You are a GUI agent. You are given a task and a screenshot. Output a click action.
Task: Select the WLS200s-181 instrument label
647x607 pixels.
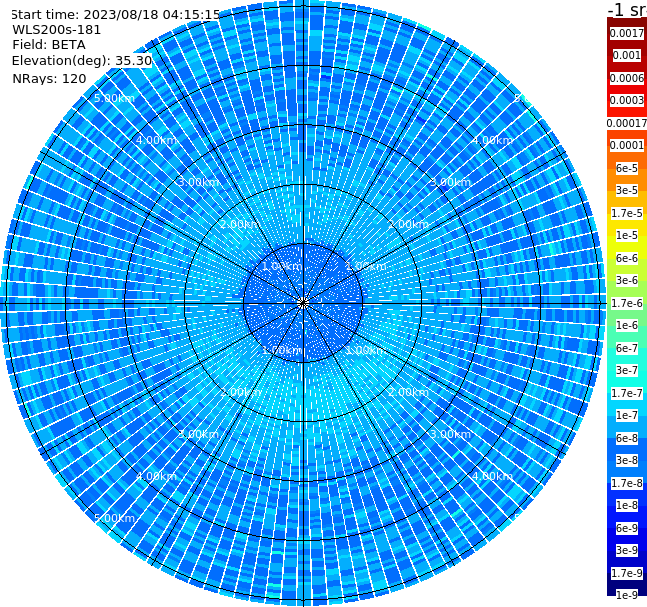coord(57,30)
